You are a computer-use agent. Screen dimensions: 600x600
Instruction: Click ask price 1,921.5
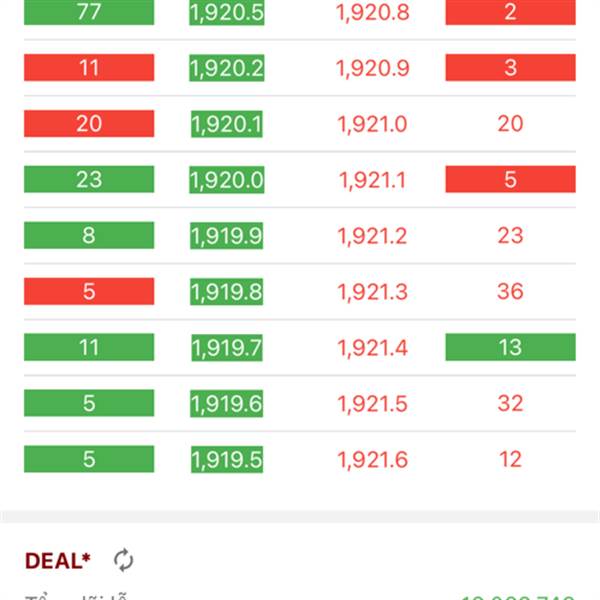tap(372, 403)
